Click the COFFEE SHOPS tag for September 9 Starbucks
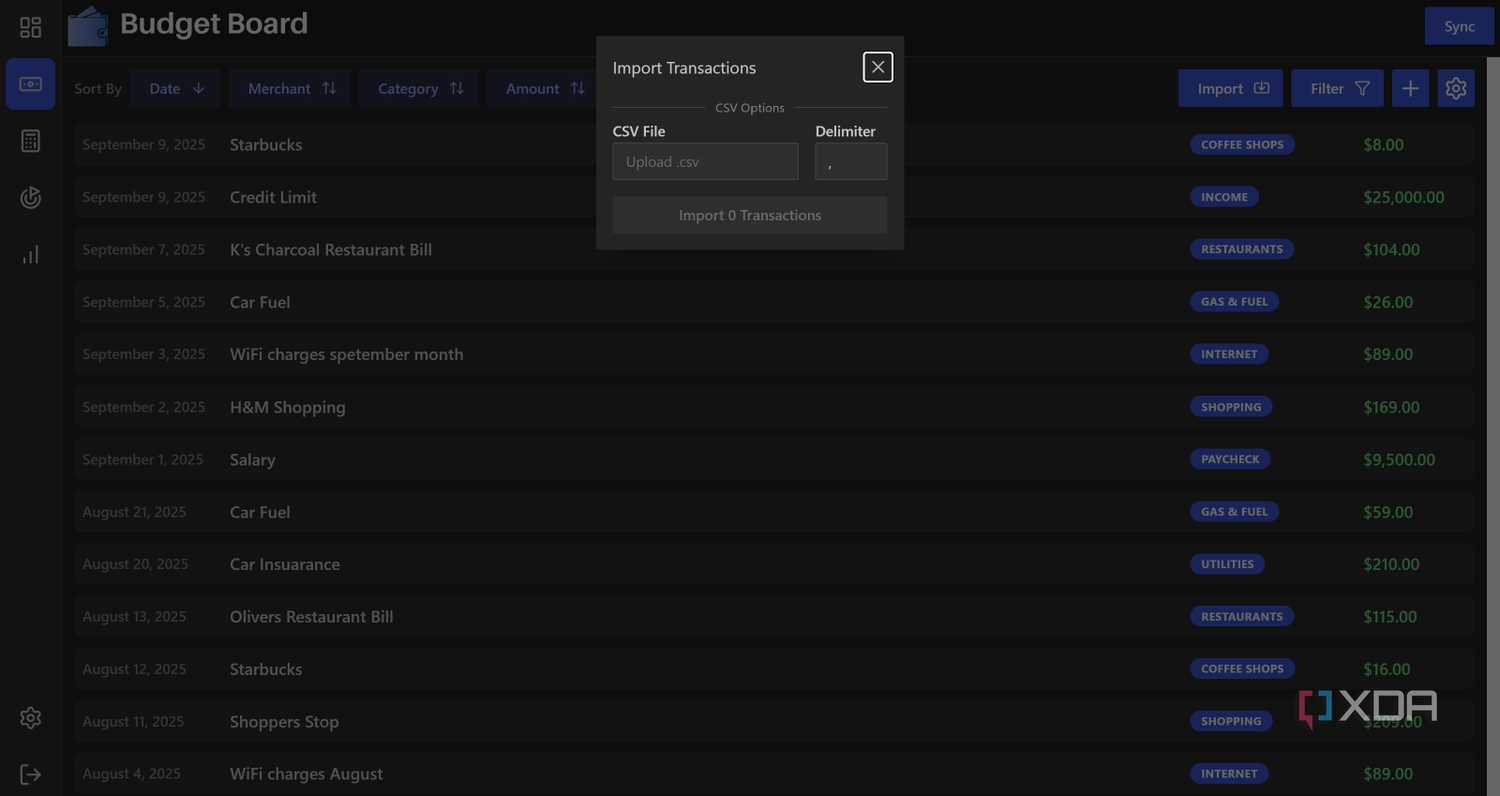The height and width of the screenshot is (796, 1500). point(1242,144)
